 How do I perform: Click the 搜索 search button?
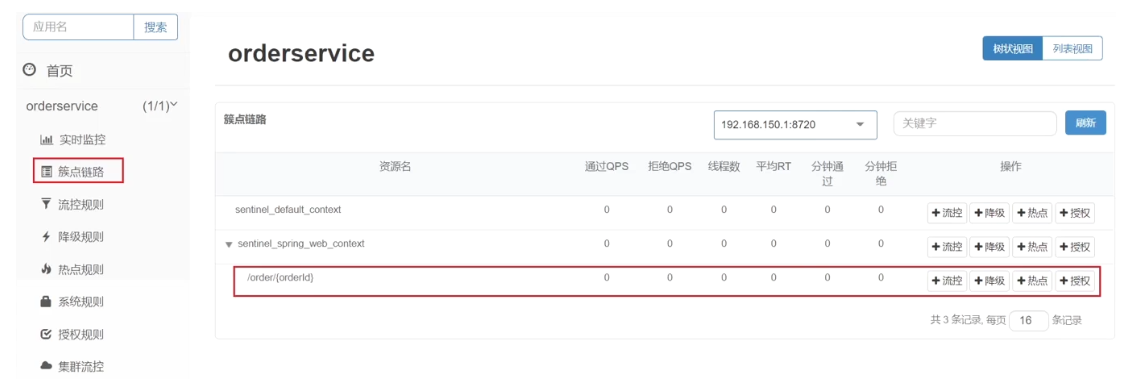155,27
